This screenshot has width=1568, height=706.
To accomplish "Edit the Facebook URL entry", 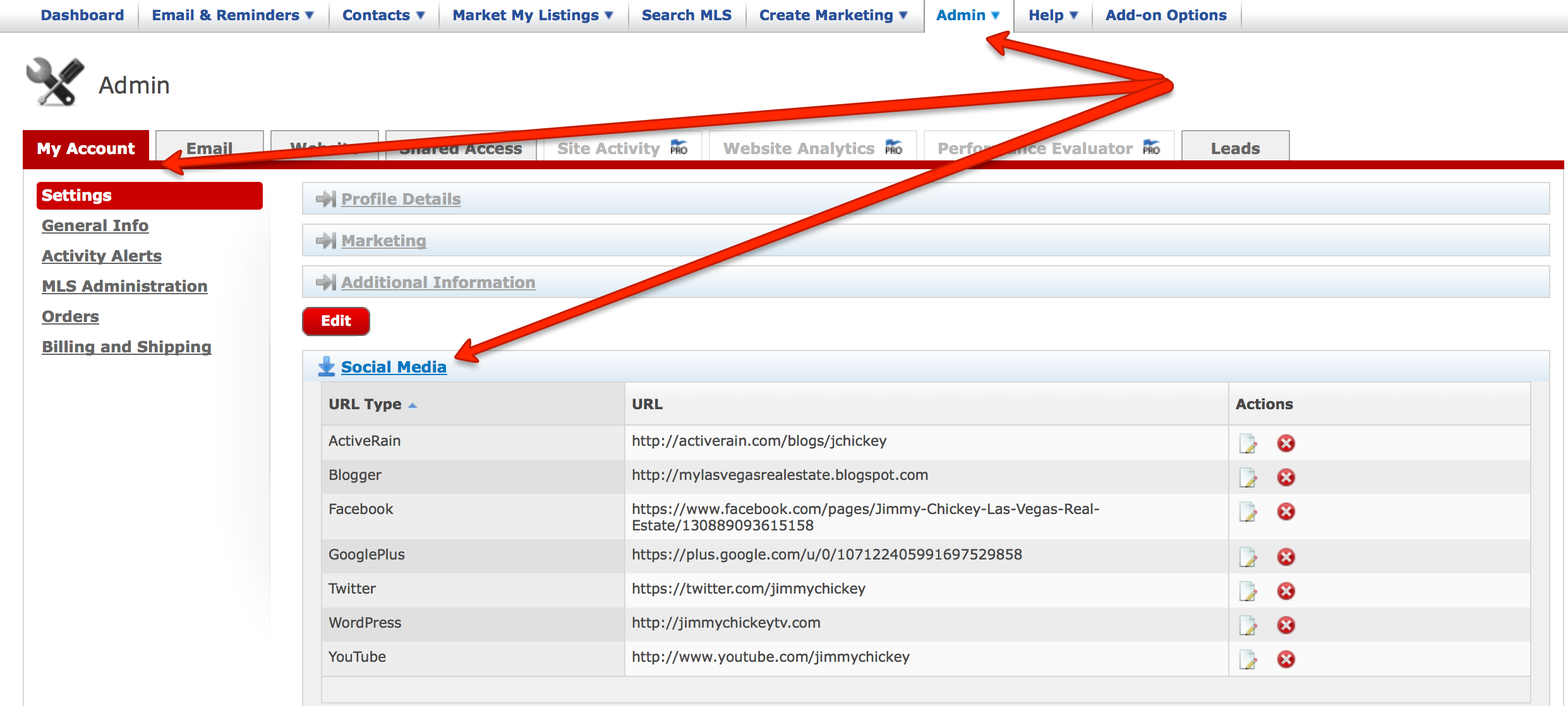I will [1248, 512].
